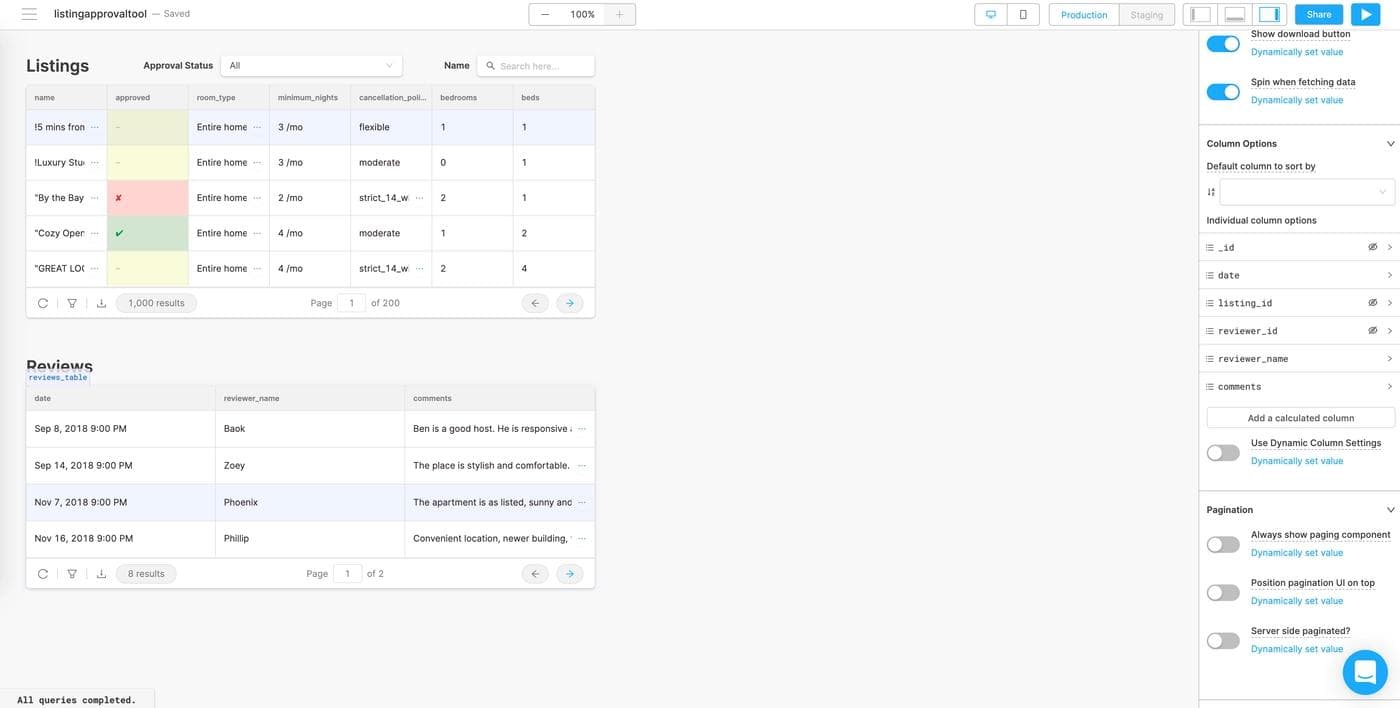Unhide the listing_id column
The width and height of the screenshot is (1400, 708).
[1373, 303]
